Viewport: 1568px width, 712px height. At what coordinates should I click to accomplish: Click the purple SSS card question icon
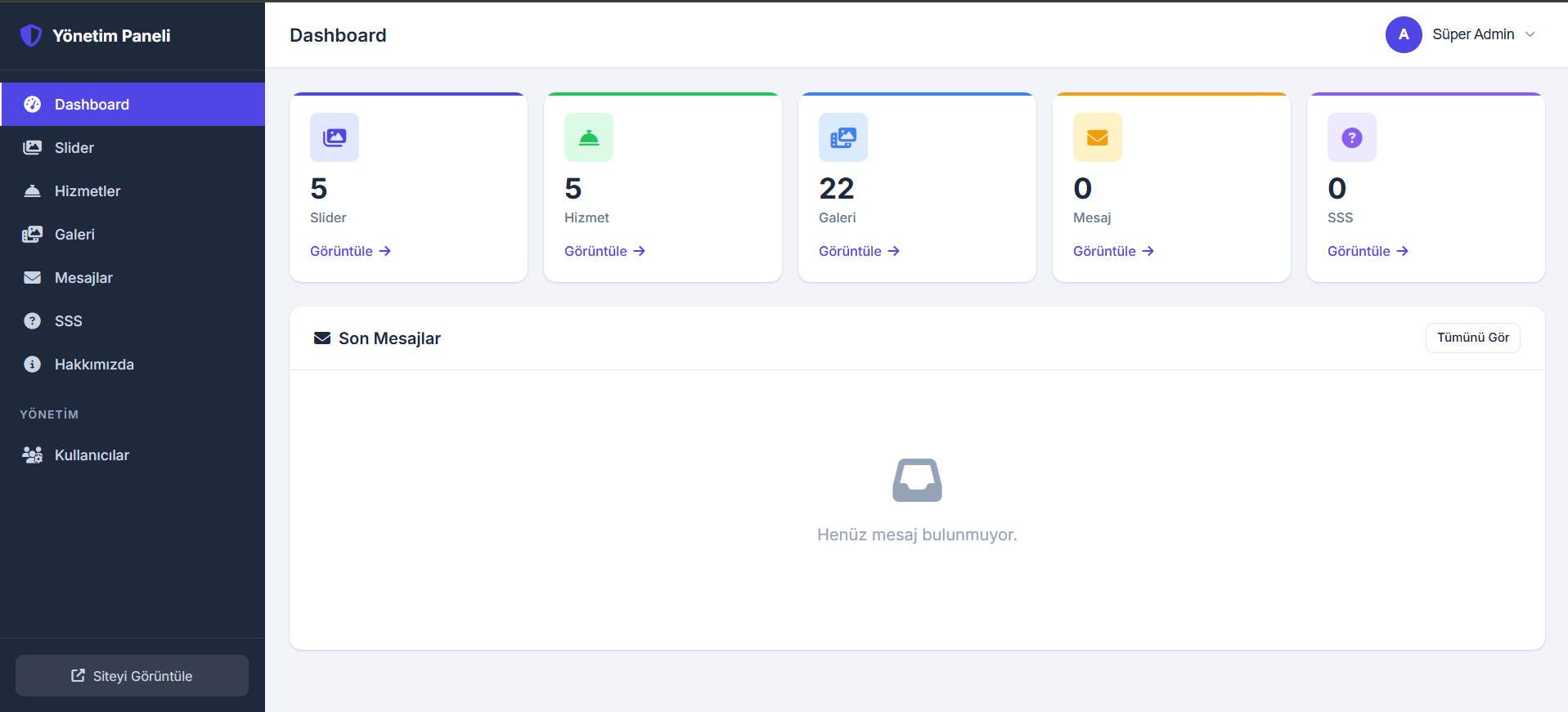[1352, 137]
